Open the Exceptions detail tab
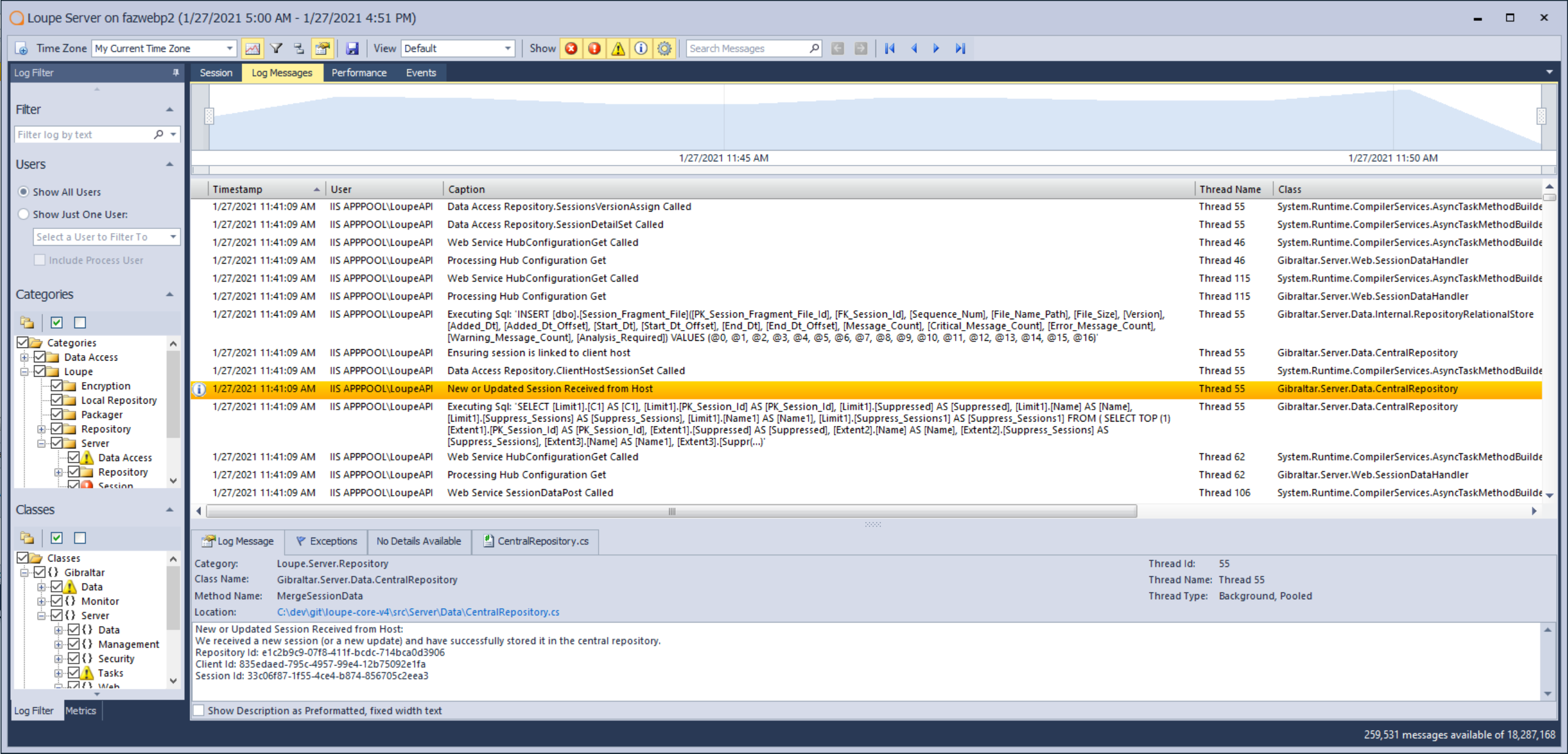1568x754 pixels. [x=327, y=542]
